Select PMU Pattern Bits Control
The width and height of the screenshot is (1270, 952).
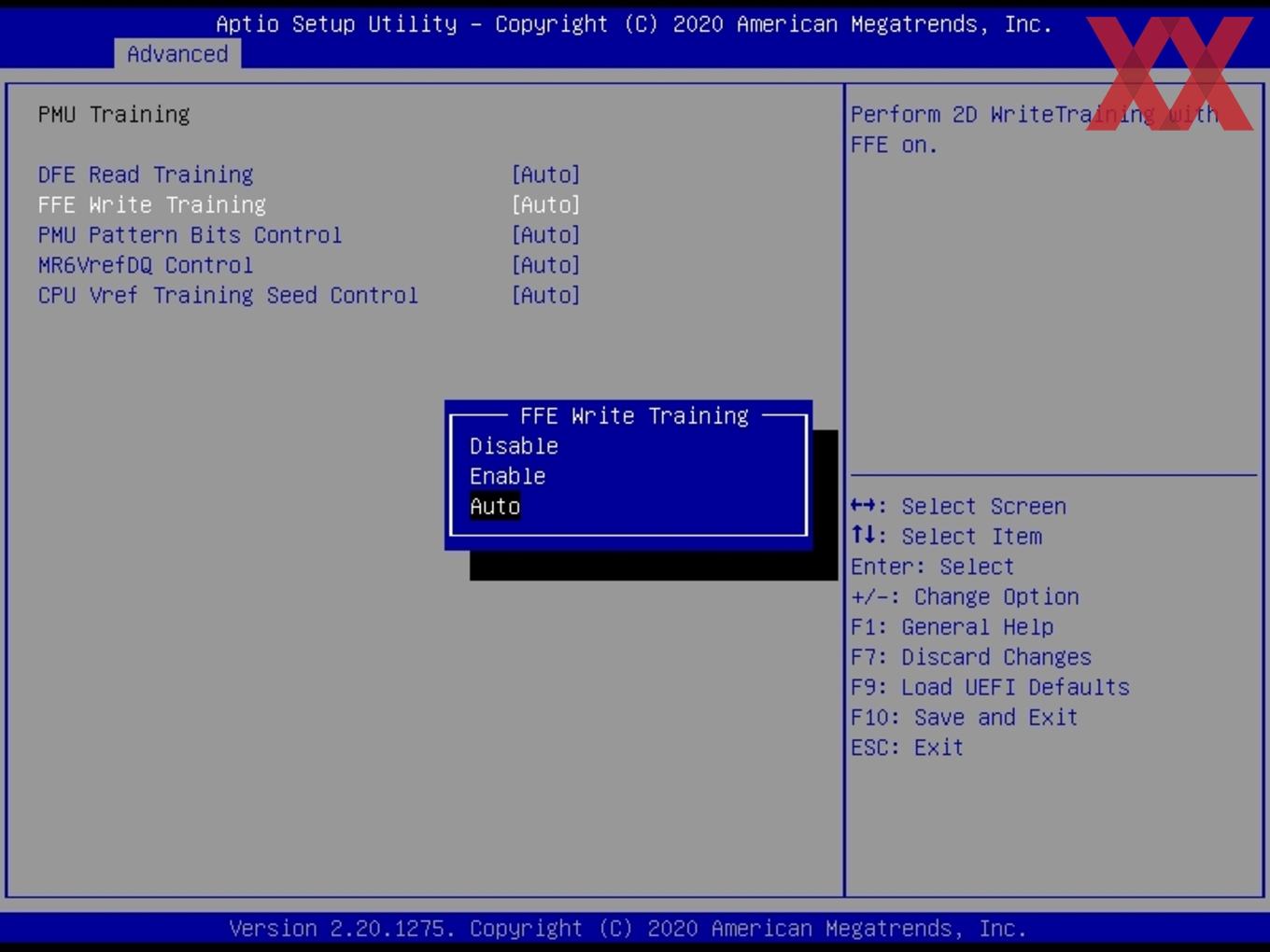(x=190, y=235)
